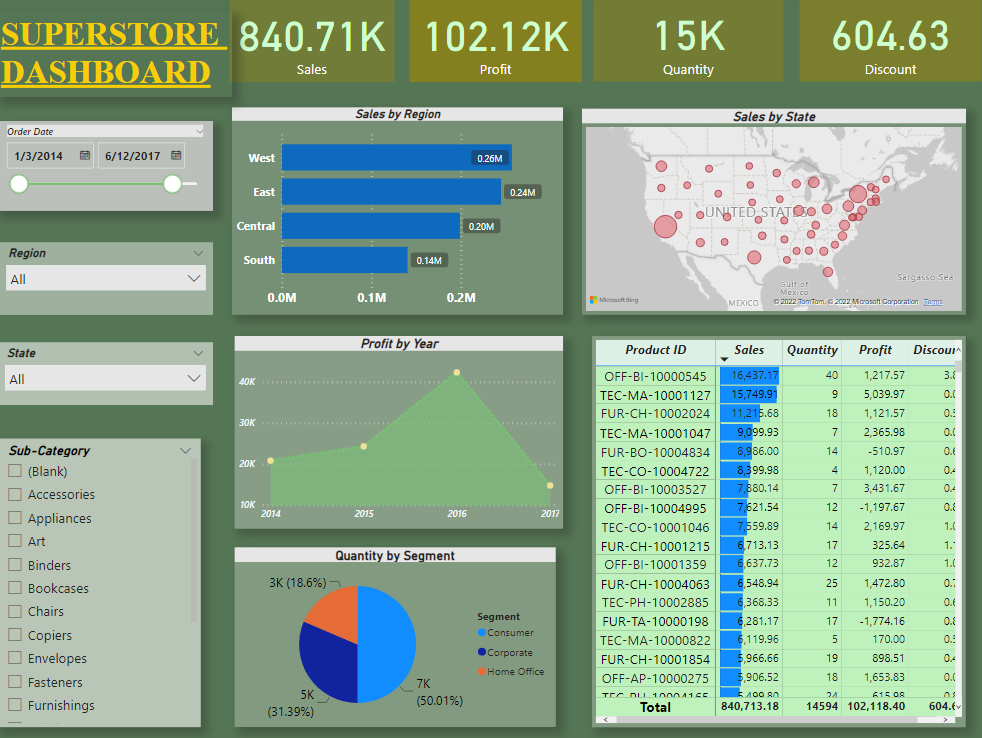
Task: Click the Corporate legend marker dot
Action: point(482,652)
